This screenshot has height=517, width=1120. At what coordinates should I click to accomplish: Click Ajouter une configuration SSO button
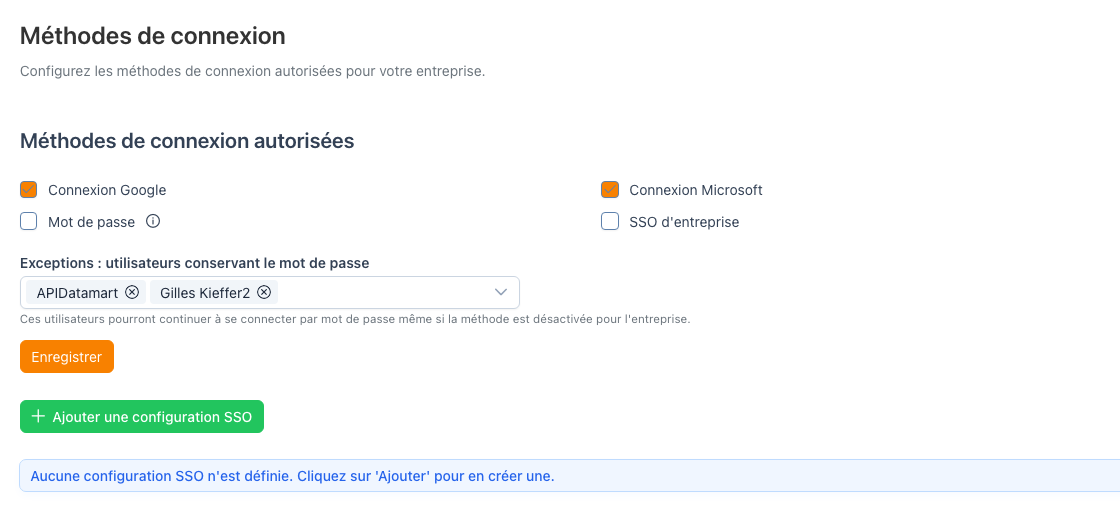tap(142, 416)
